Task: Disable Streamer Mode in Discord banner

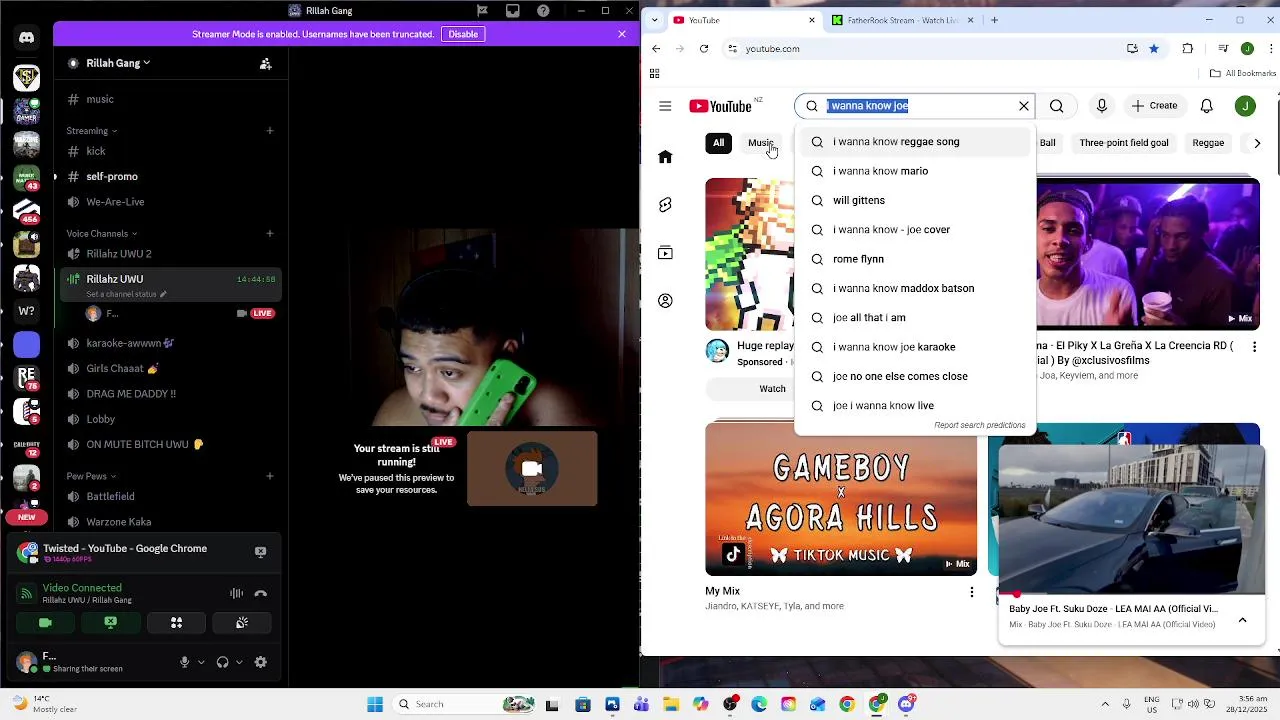Action: tap(463, 34)
